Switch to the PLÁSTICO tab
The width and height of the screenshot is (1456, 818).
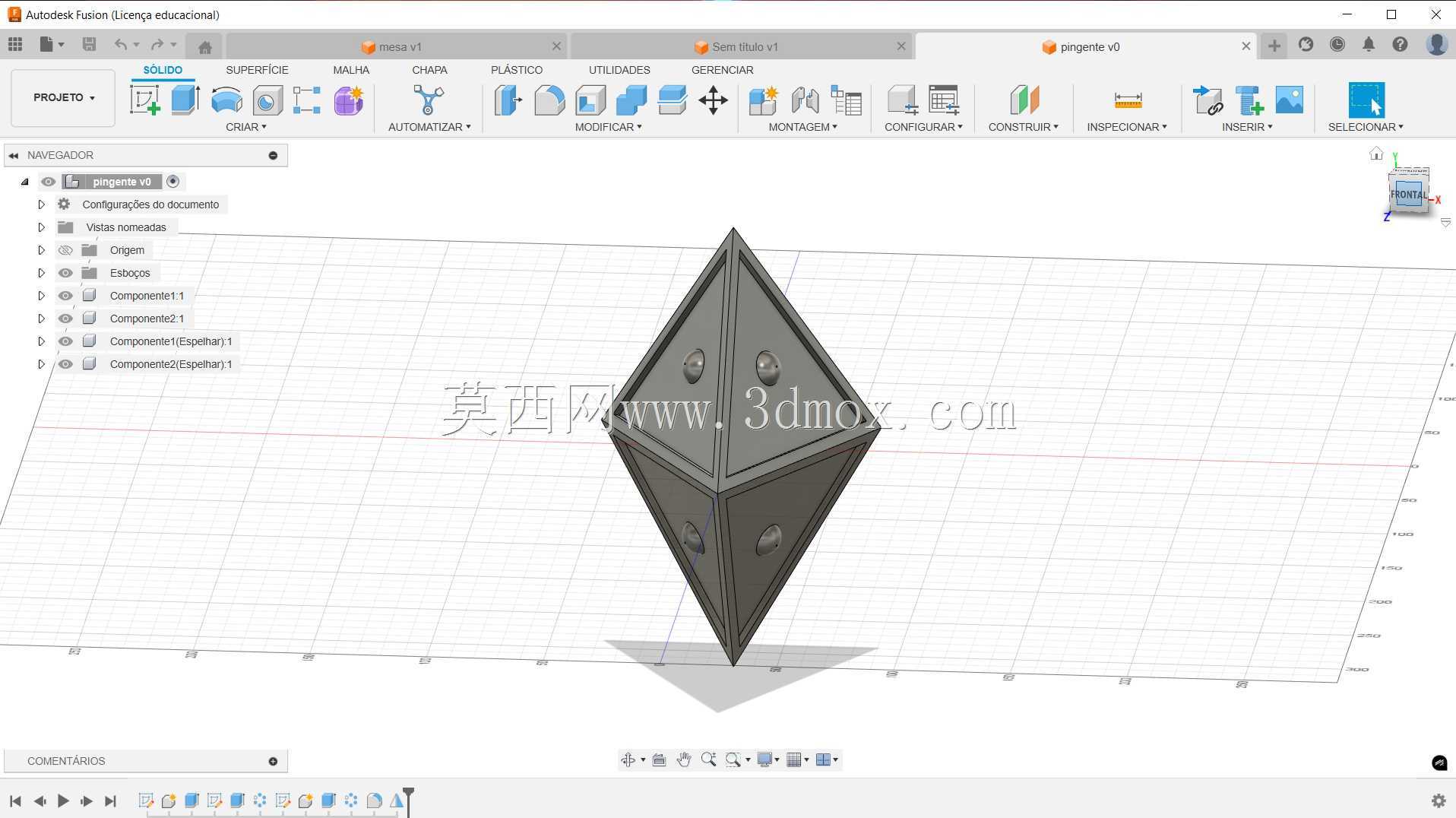click(x=517, y=70)
